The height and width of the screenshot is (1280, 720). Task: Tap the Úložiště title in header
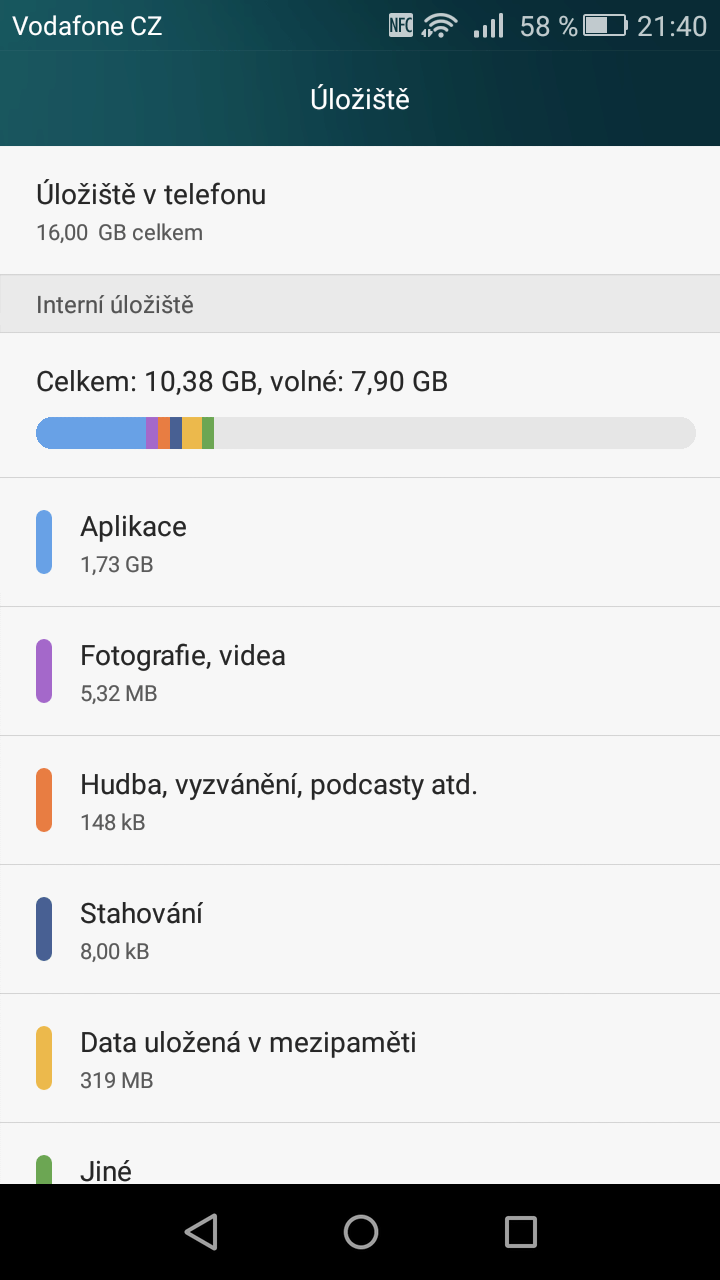click(x=360, y=99)
